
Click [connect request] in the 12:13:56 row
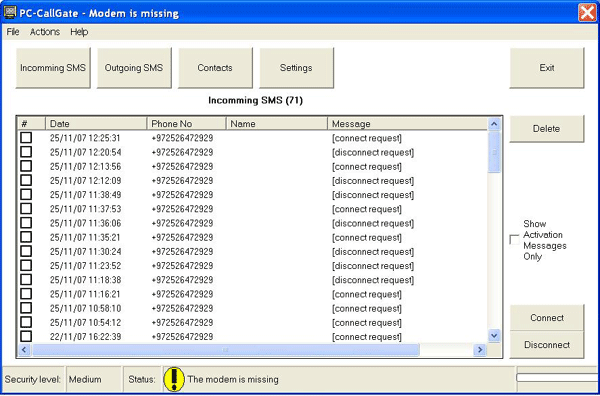(367, 167)
